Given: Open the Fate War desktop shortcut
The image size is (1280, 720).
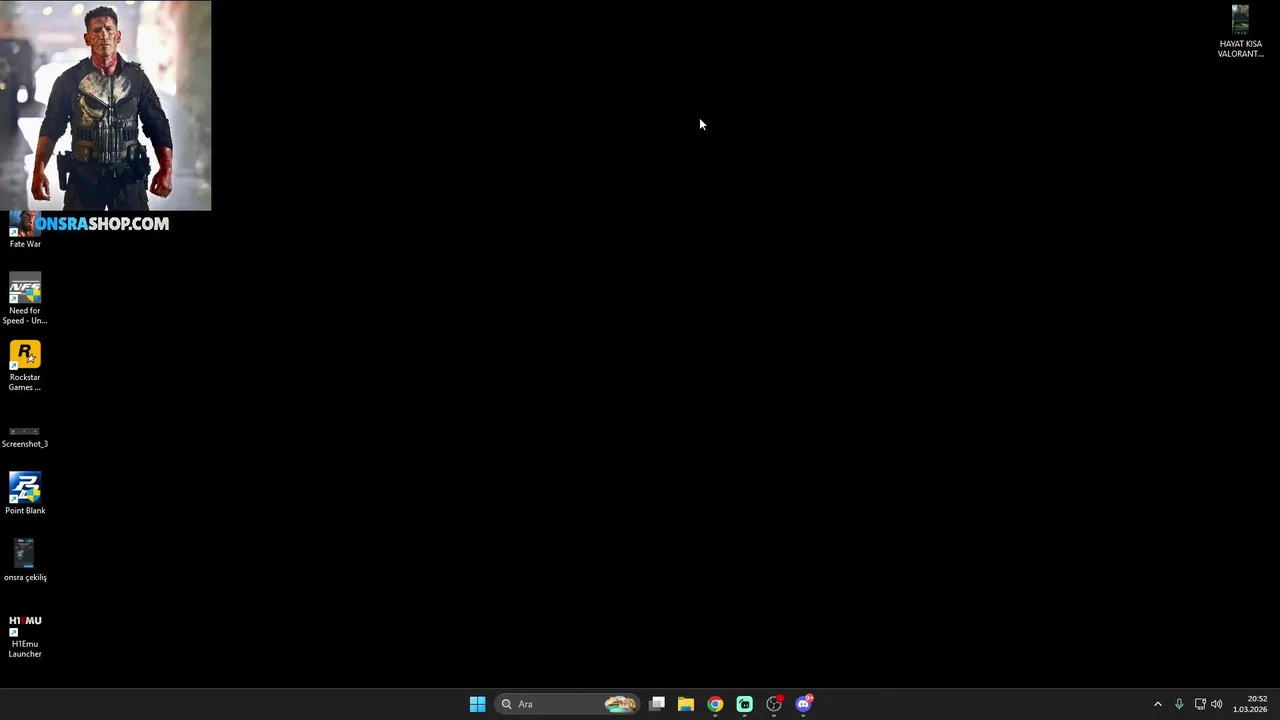Looking at the screenshot, I should [x=25, y=231].
